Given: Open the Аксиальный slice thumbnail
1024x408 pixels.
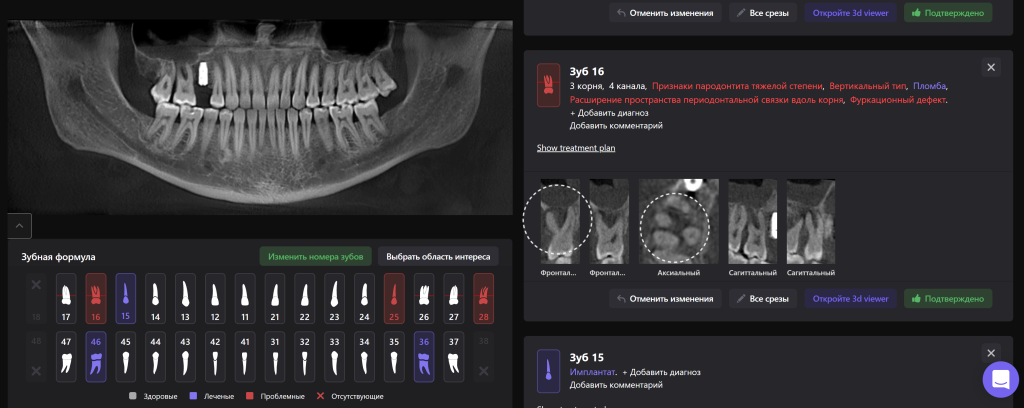Looking at the screenshot, I should pyautogui.click(x=677, y=222).
